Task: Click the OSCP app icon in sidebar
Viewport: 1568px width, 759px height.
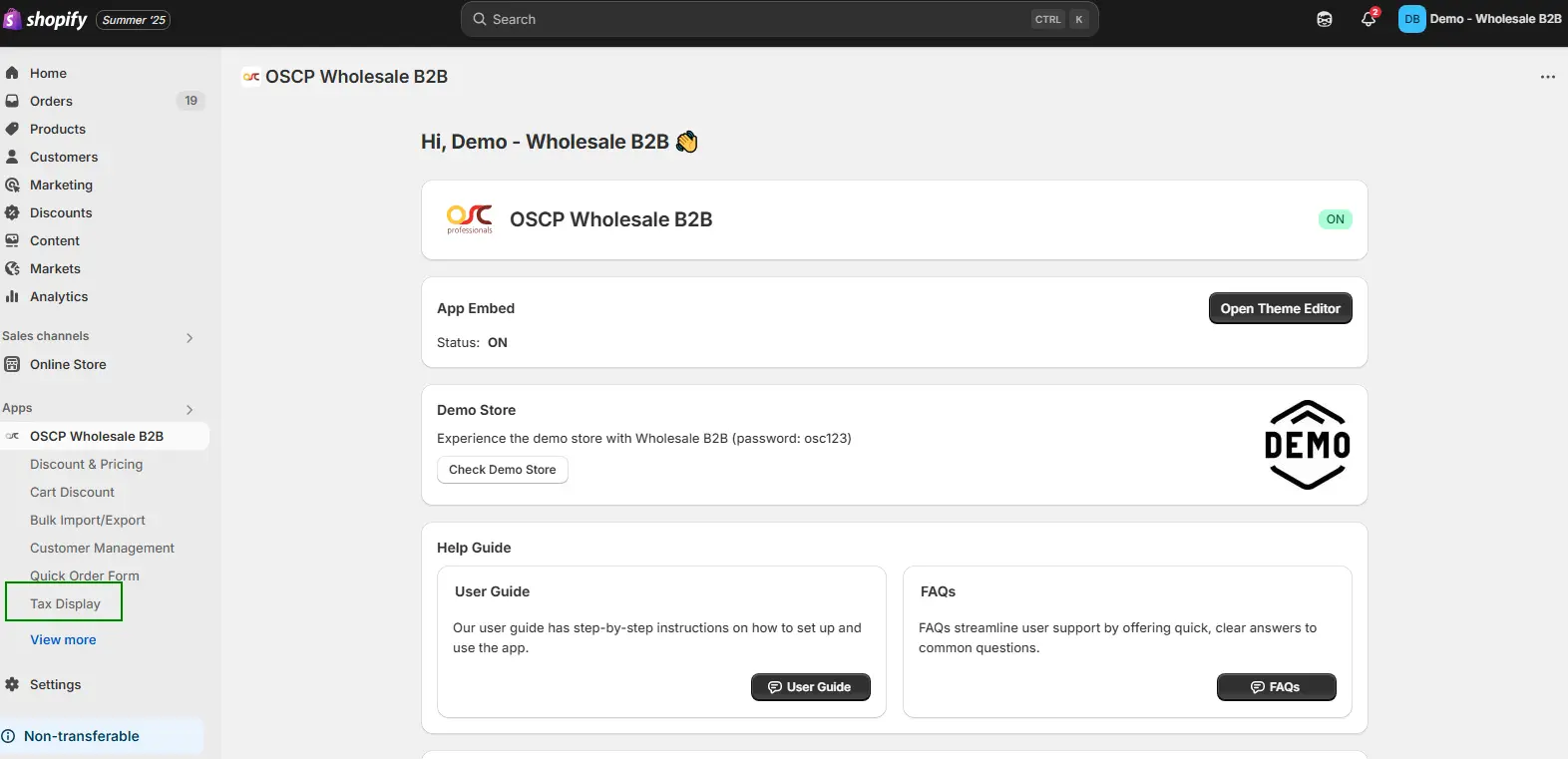Action: click(12, 436)
